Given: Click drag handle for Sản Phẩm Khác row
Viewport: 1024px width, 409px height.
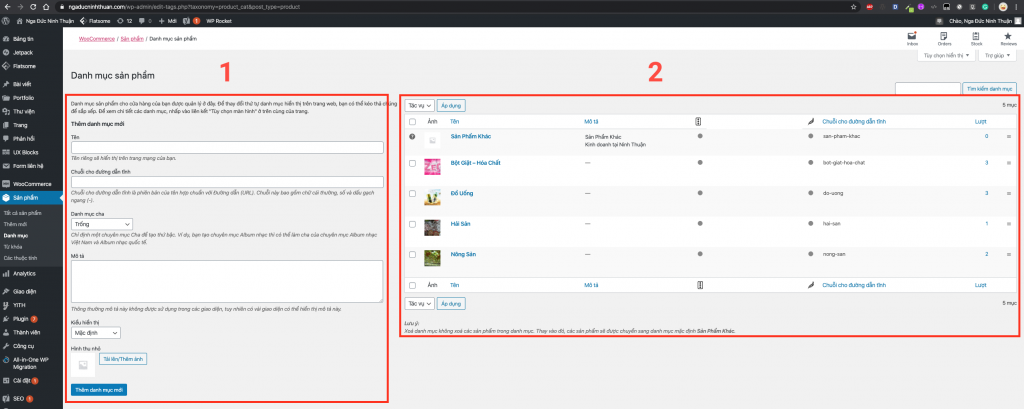Looking at the screenshot, I should pos(1009,137).
